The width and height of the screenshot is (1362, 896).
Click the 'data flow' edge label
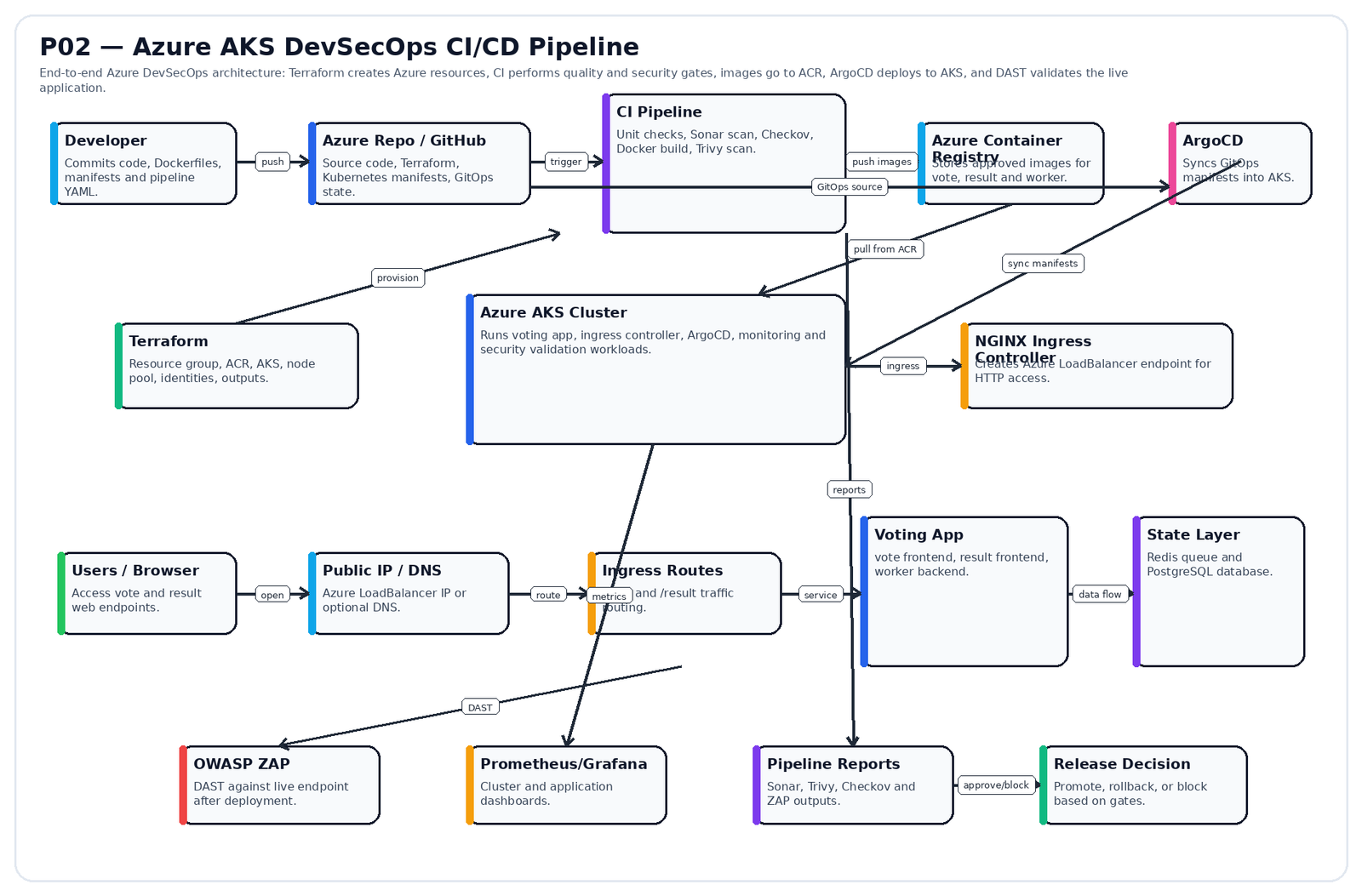(x=1101, y=594)
